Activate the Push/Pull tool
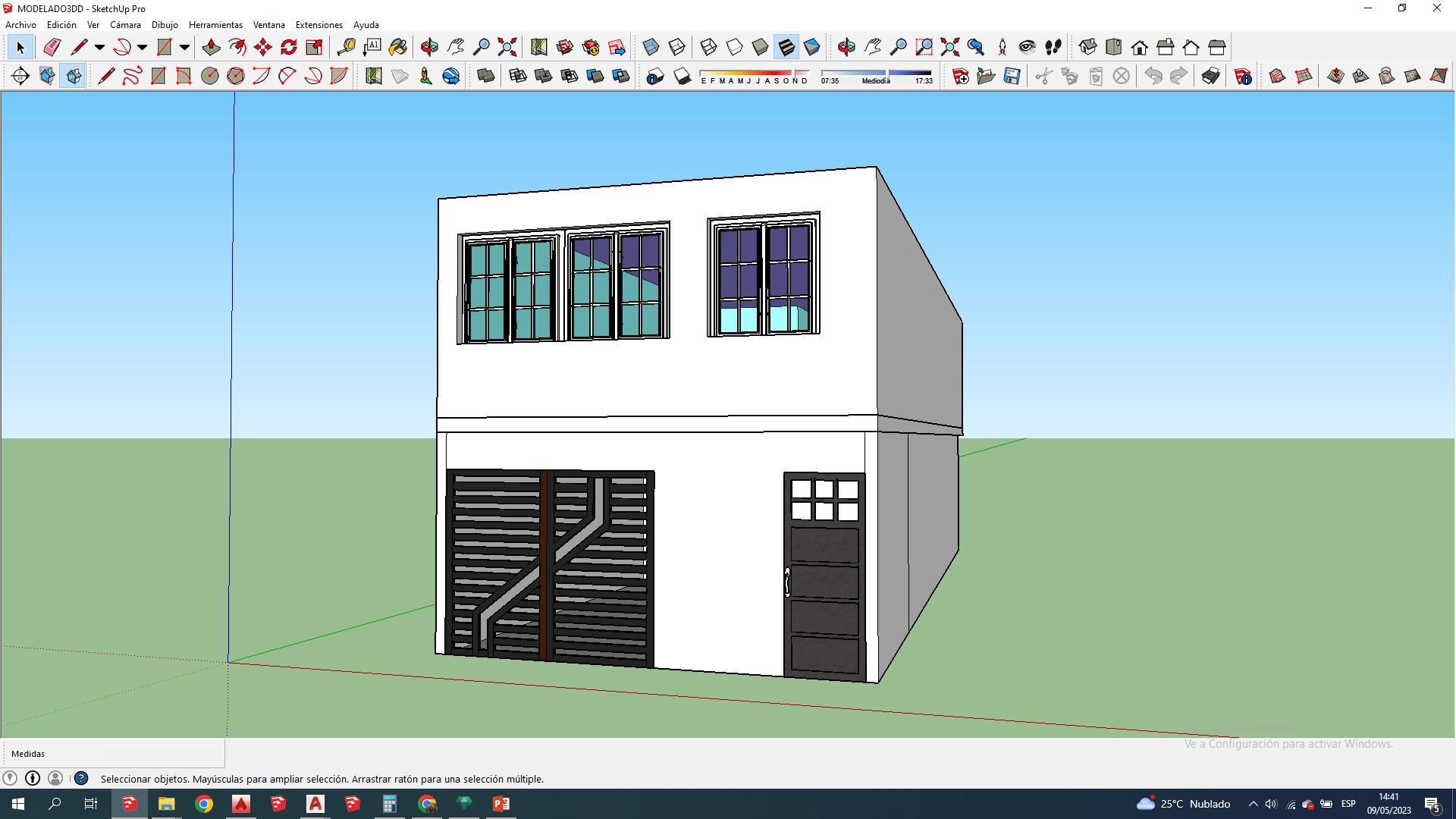This screenshot has height=819, width=1456. 212,48
